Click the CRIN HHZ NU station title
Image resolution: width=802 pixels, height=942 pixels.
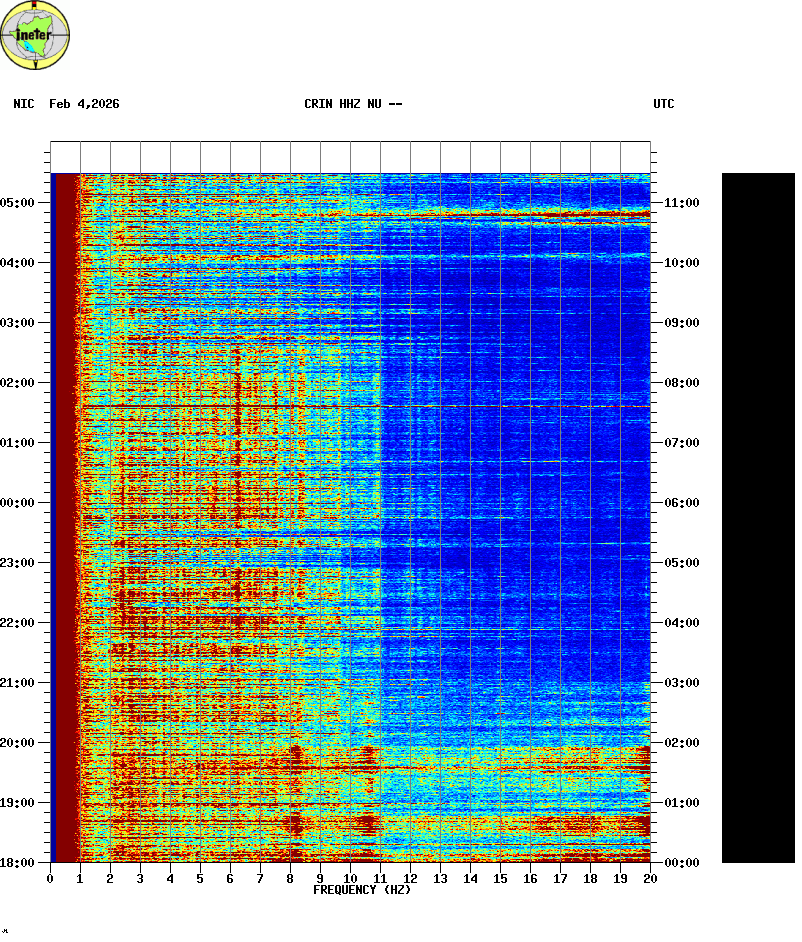coord(353,104)
